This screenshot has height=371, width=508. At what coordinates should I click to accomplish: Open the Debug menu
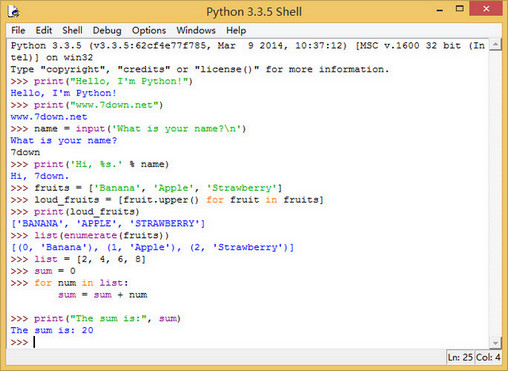pos(107,30)
